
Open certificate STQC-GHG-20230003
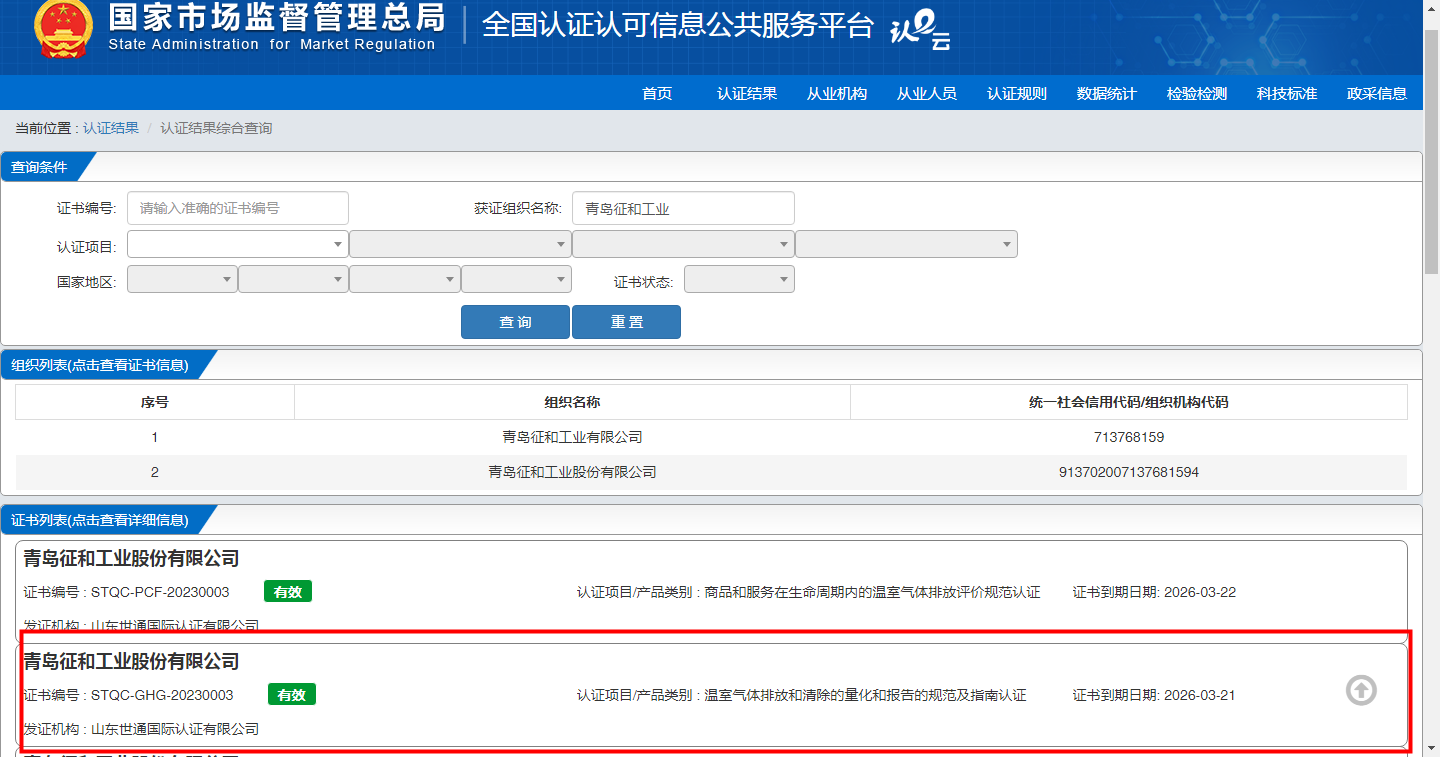[x=711, y=695]
